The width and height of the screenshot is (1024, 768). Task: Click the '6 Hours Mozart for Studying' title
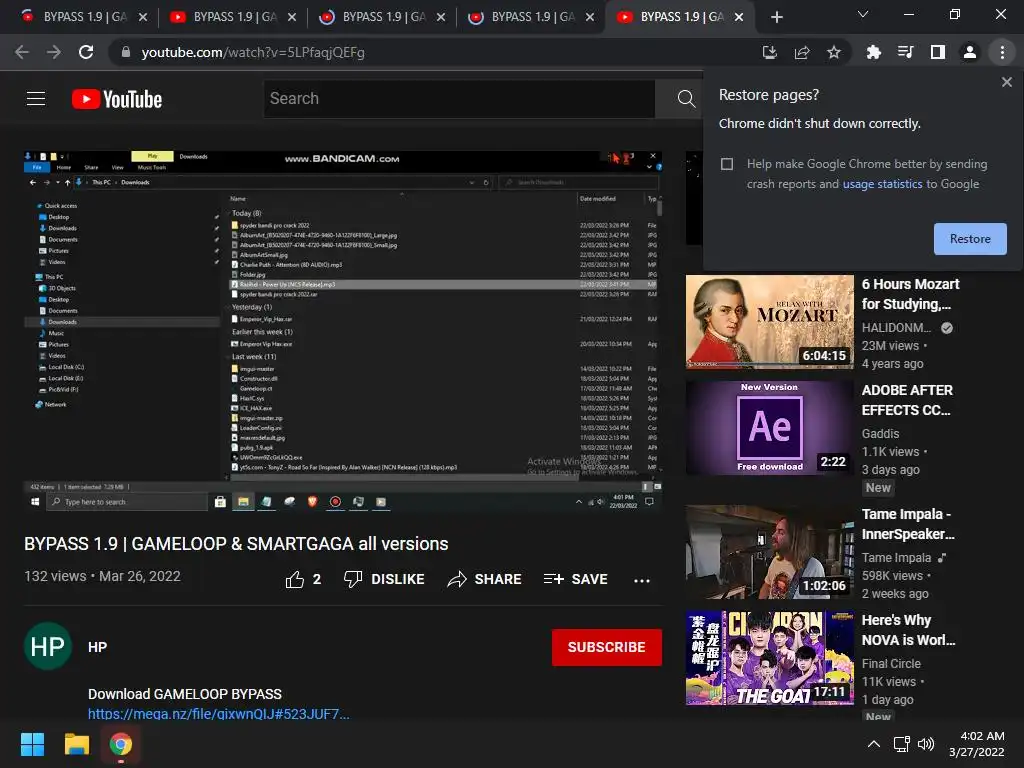pos(910,294)
